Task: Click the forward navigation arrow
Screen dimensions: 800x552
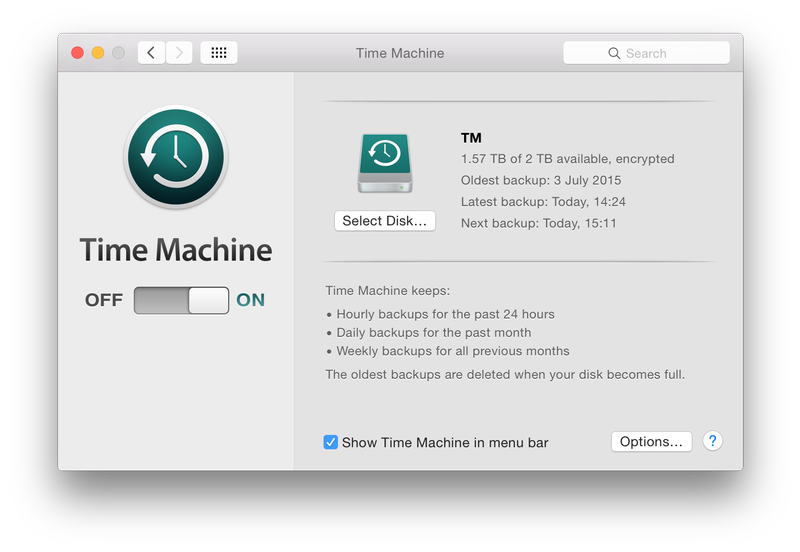Action: point(179,53)
